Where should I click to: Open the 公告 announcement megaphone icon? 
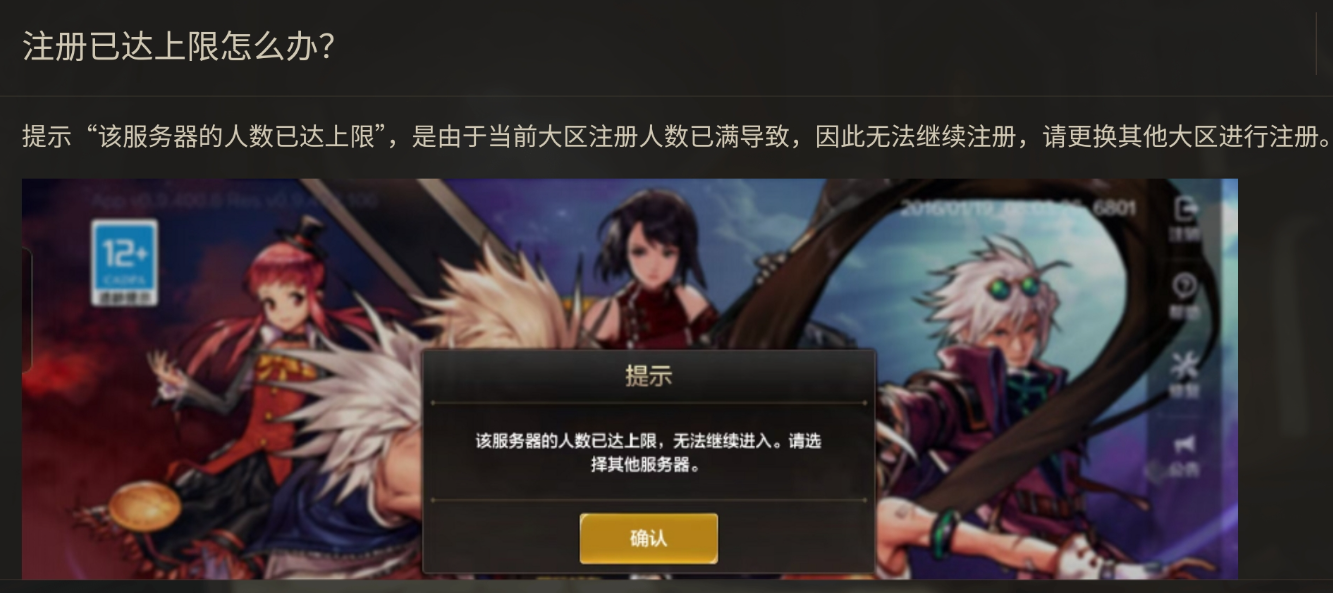1185,453
